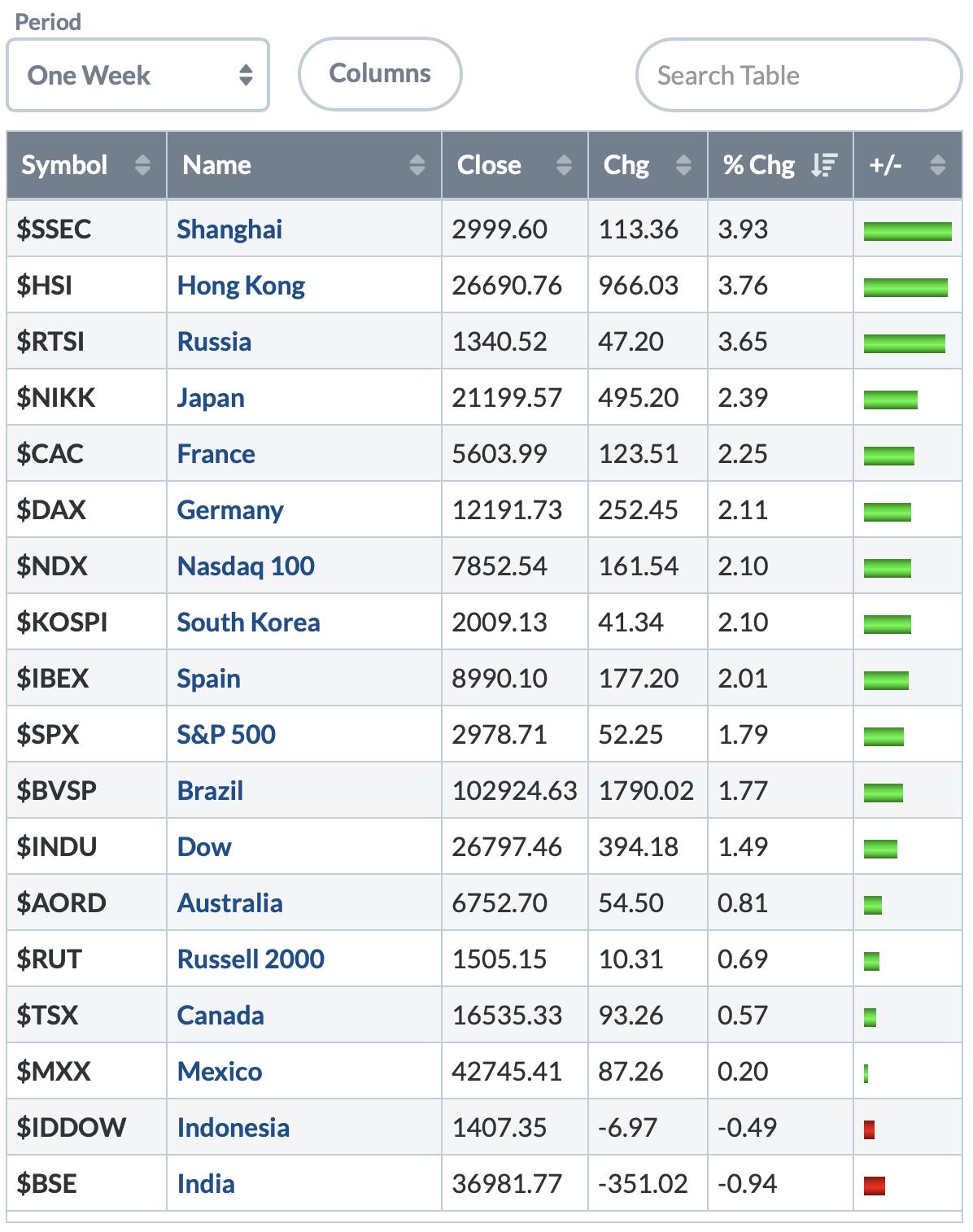Screen dimensions: 973x1232
Task: Open the S&P 500 link
Action: (226, 735)
